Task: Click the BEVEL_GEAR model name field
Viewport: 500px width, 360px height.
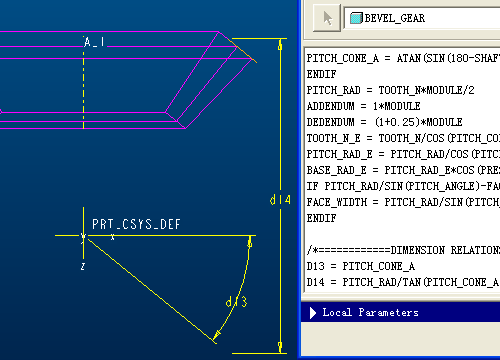Action: tap(422, 18)
